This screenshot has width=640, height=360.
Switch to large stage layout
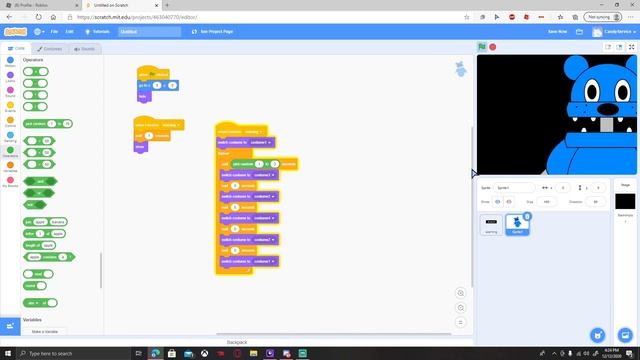619,47
